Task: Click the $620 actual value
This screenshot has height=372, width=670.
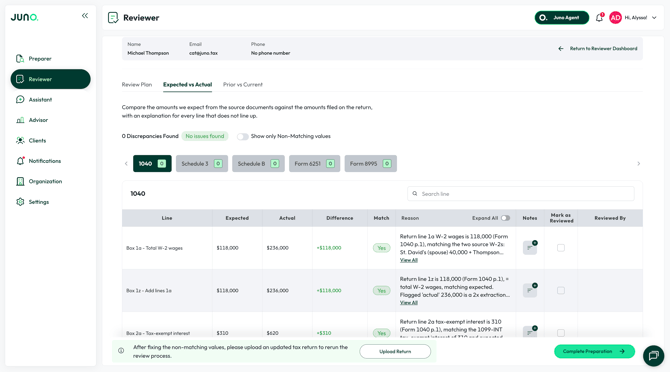Action: (273, 333)
